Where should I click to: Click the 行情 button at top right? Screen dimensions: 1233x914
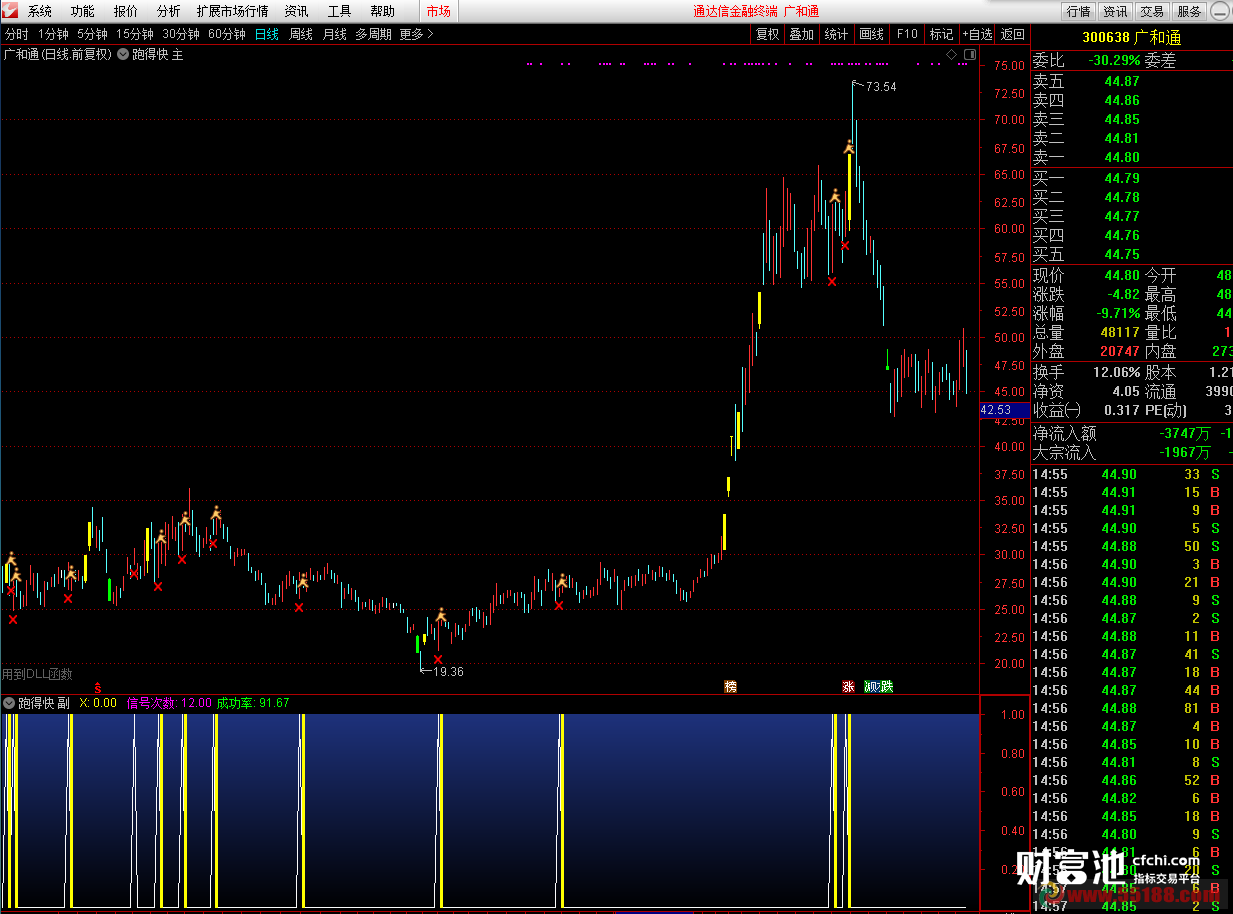pos(1078,11)
